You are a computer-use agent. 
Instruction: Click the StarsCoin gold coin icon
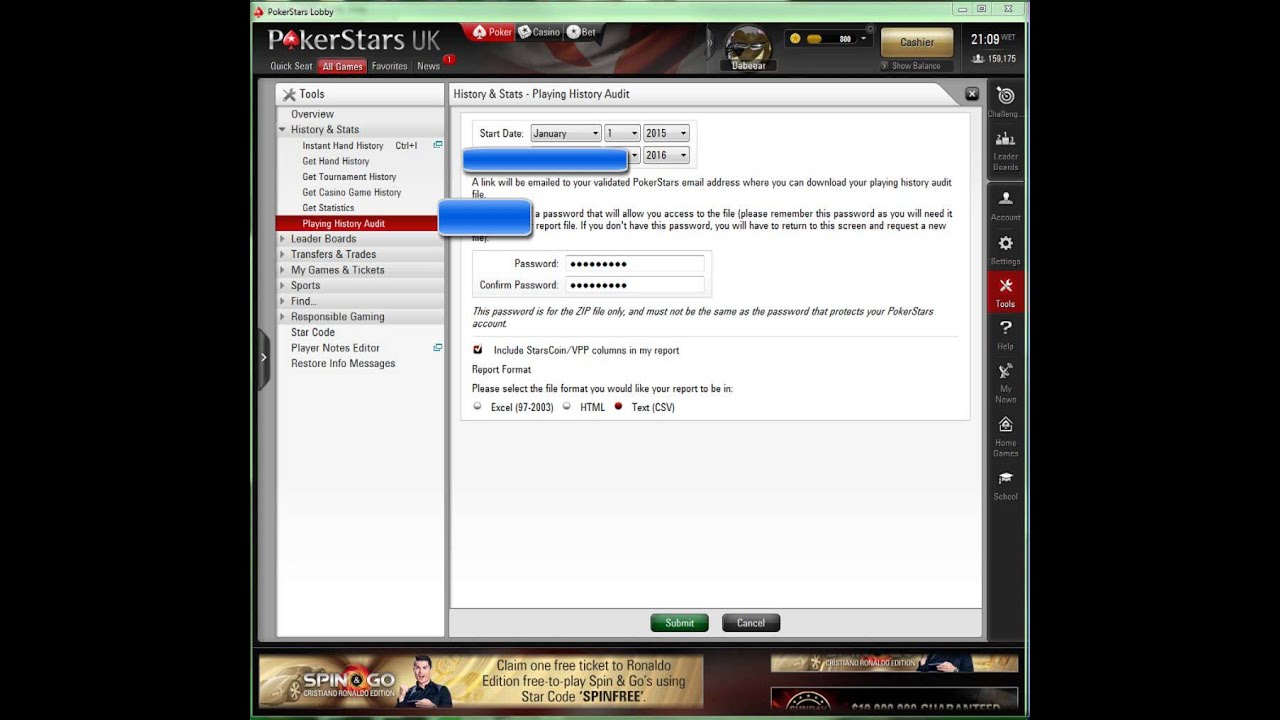tap(795, 39)
